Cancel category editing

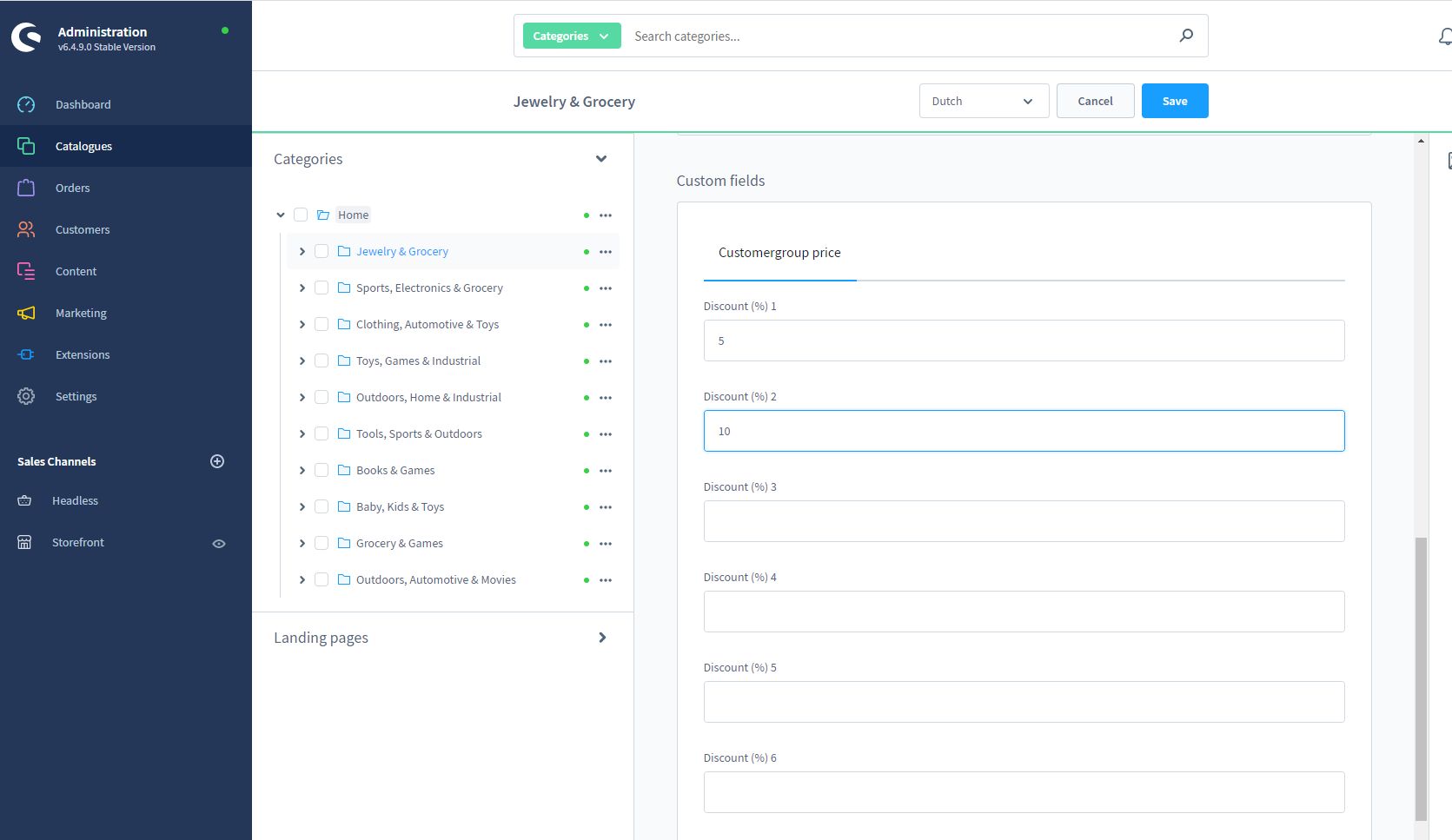1095,101
